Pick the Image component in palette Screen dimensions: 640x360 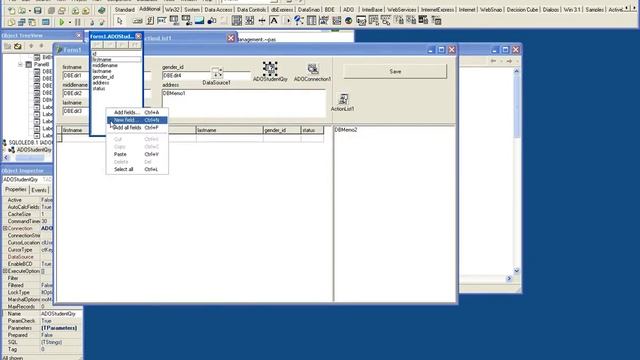(199, 20)
